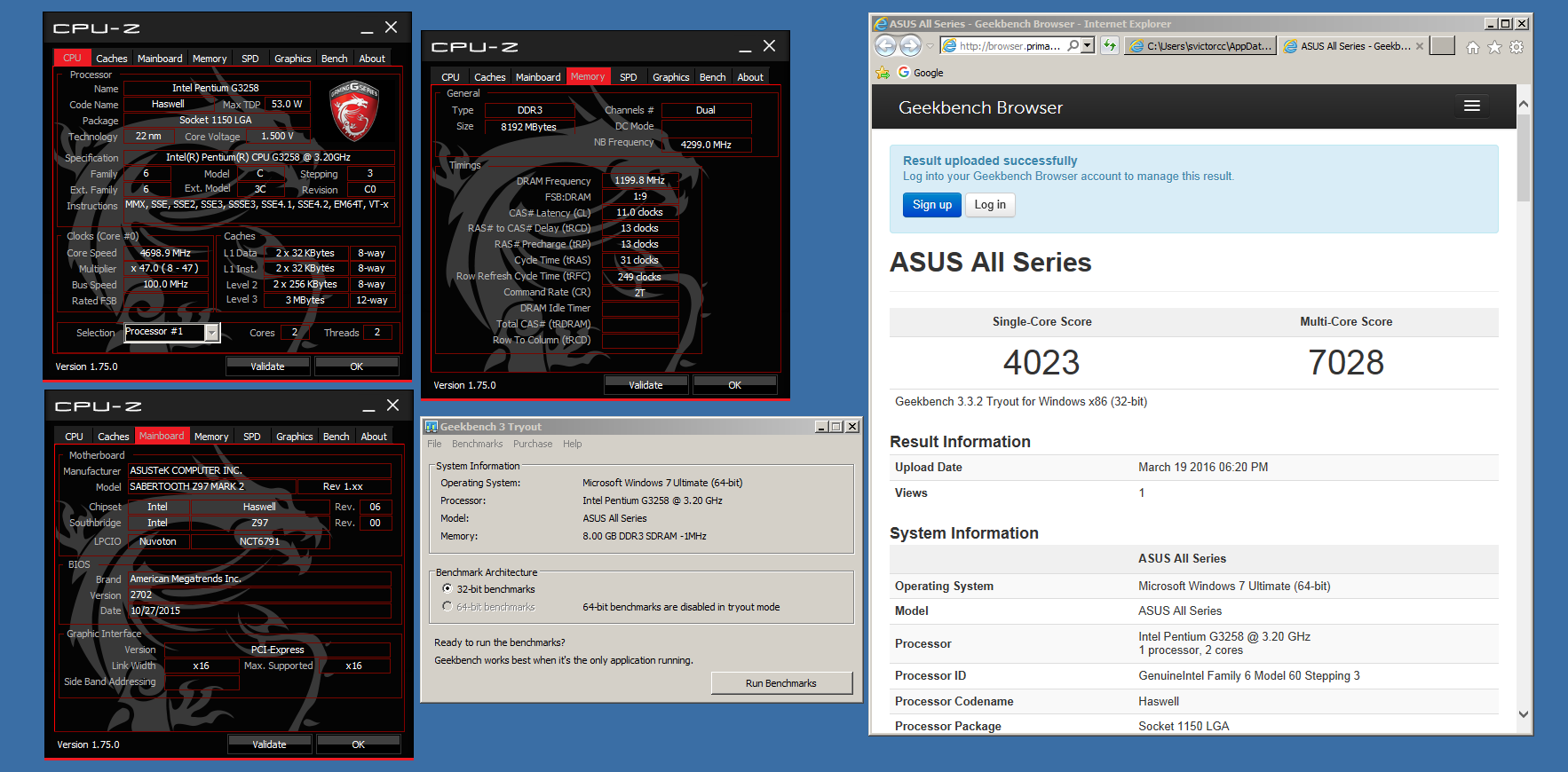Open the address bar autocomplete dropdown
Screen dimensions: 1568x772
click(x=1087, y=46)
